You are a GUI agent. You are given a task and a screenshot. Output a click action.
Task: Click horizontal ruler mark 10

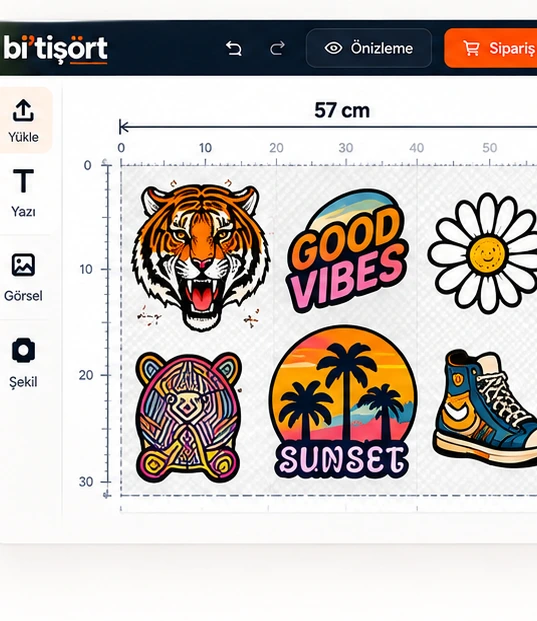click(x=205, y=148)
